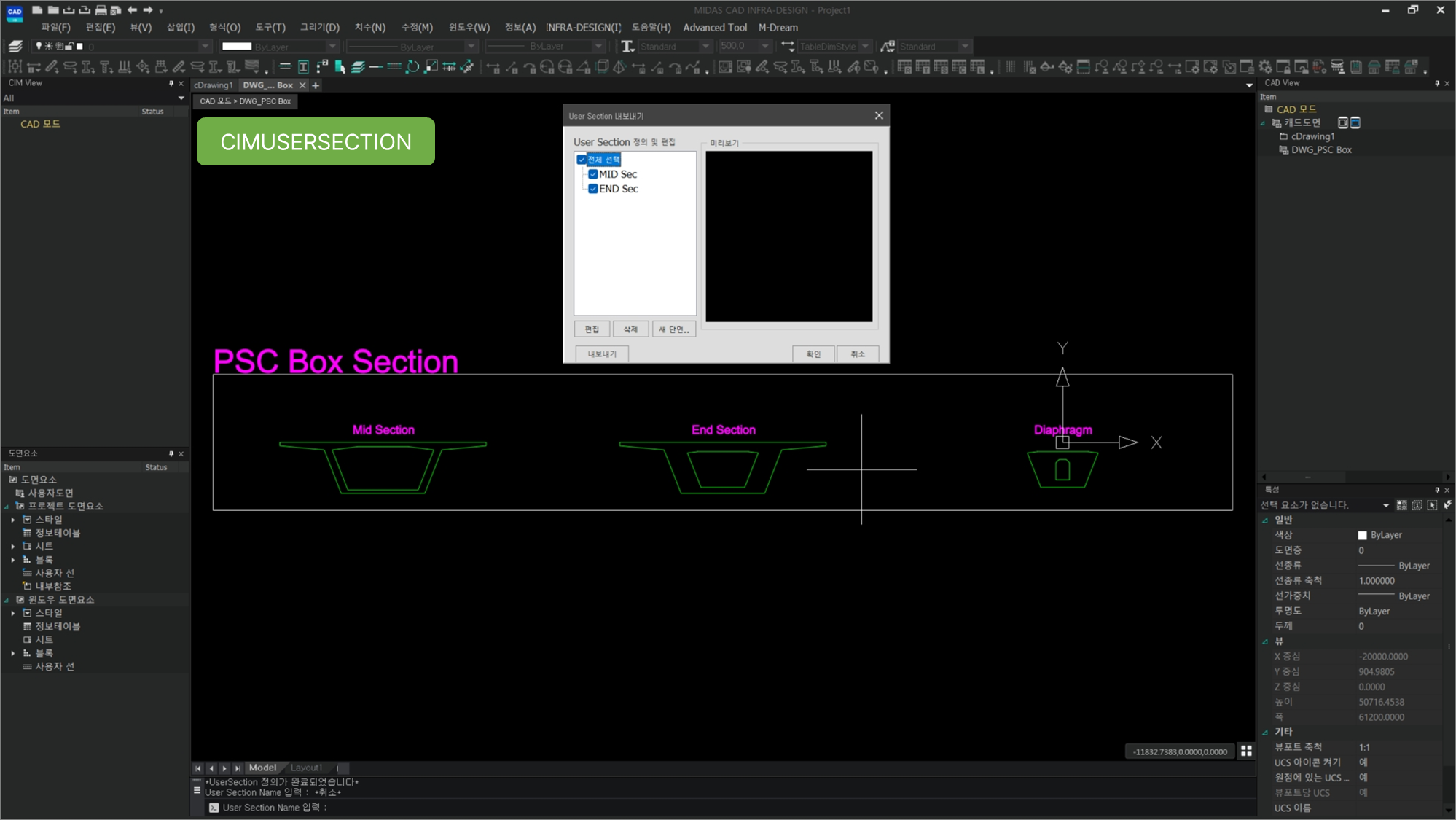
Task: Toggle pin on 도면요소 panel
Action: coord(171,453)
